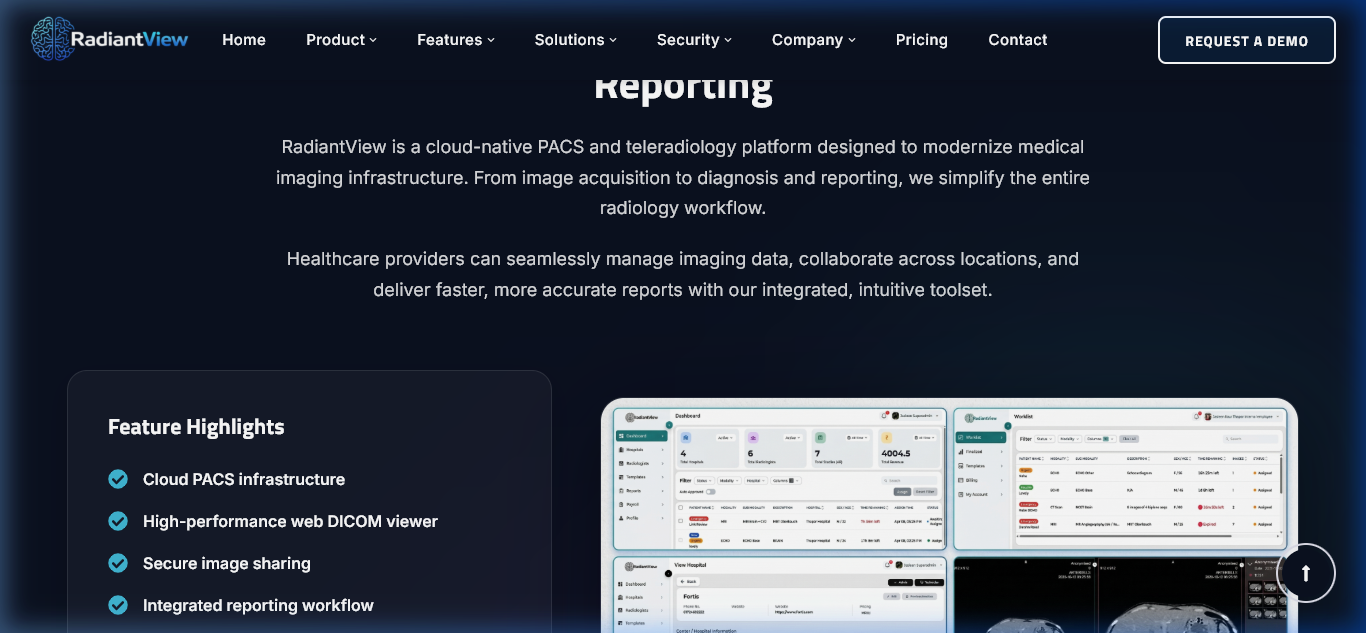The width and height of the screenshot is (1366, 633).
Task: Expand the Security dropdown menu
Action: 694,40
